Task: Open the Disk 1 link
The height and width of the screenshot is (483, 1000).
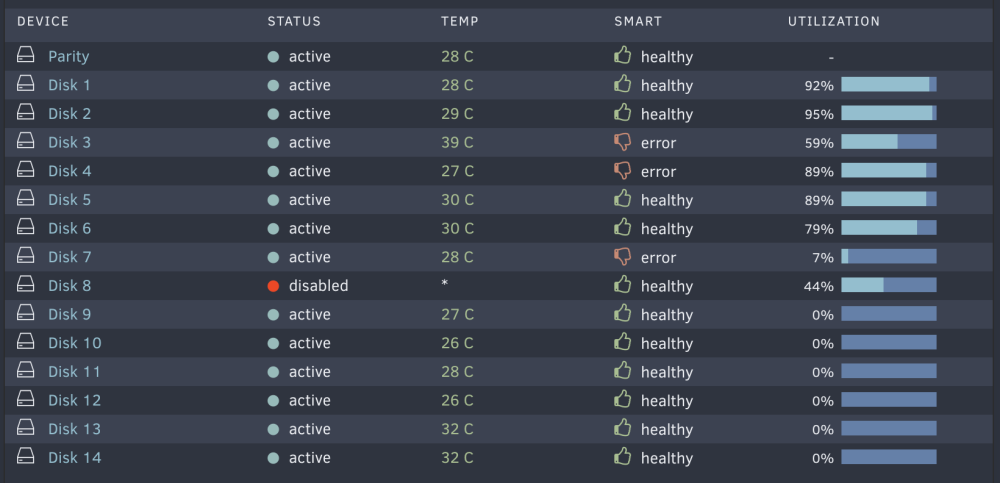Action: click(70, 85)
